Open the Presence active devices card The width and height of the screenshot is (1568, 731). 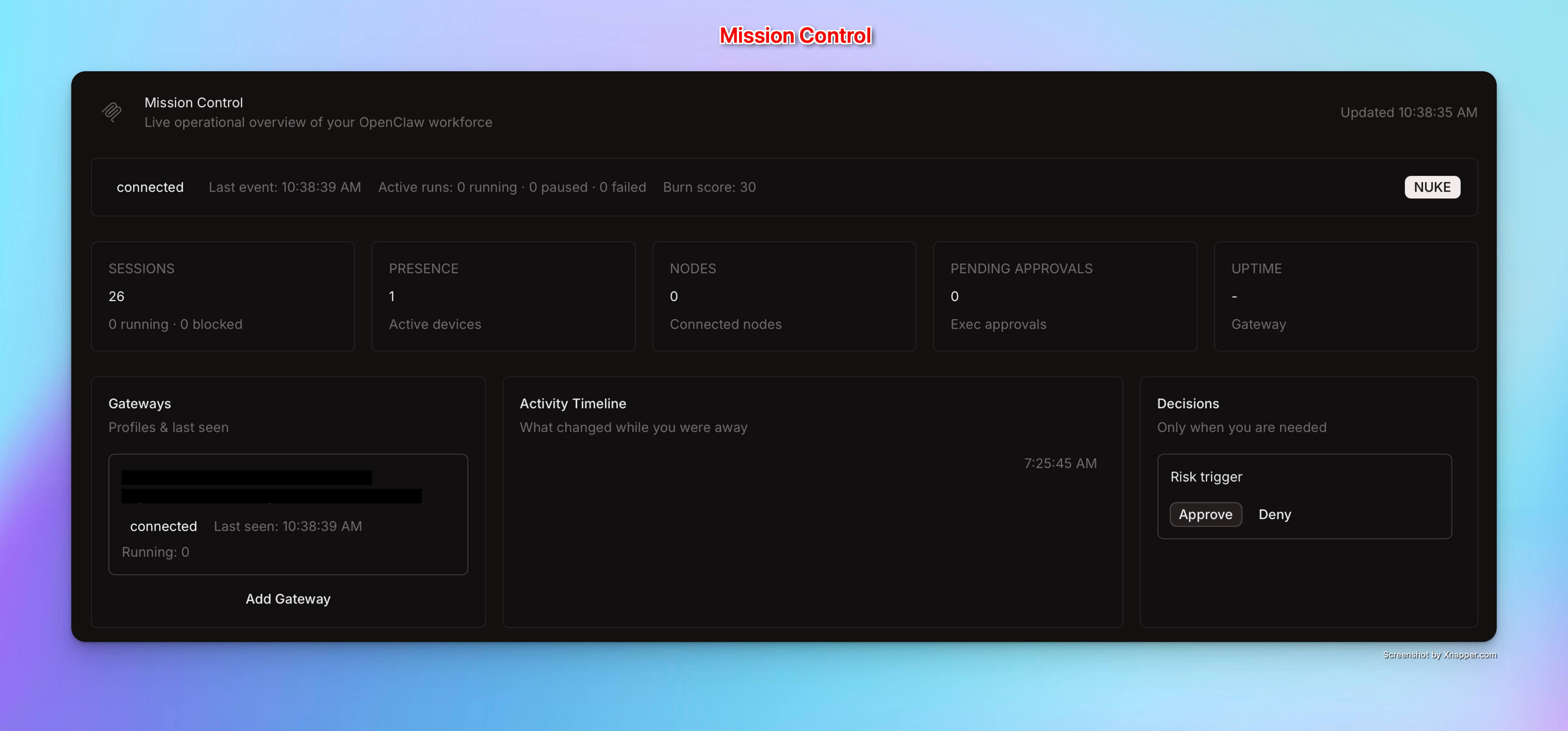pos(503,296)
